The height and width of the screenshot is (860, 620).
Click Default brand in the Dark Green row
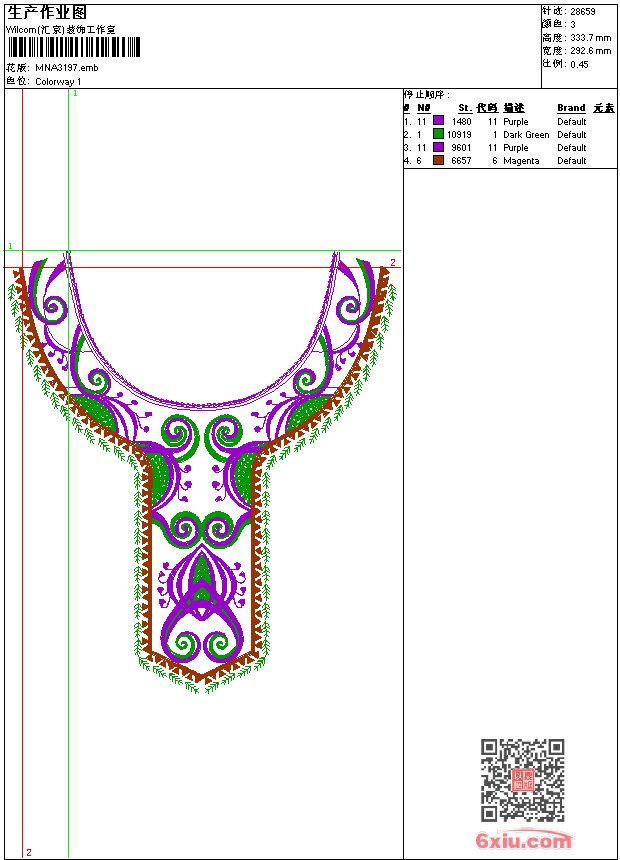(x=572, y=135)
